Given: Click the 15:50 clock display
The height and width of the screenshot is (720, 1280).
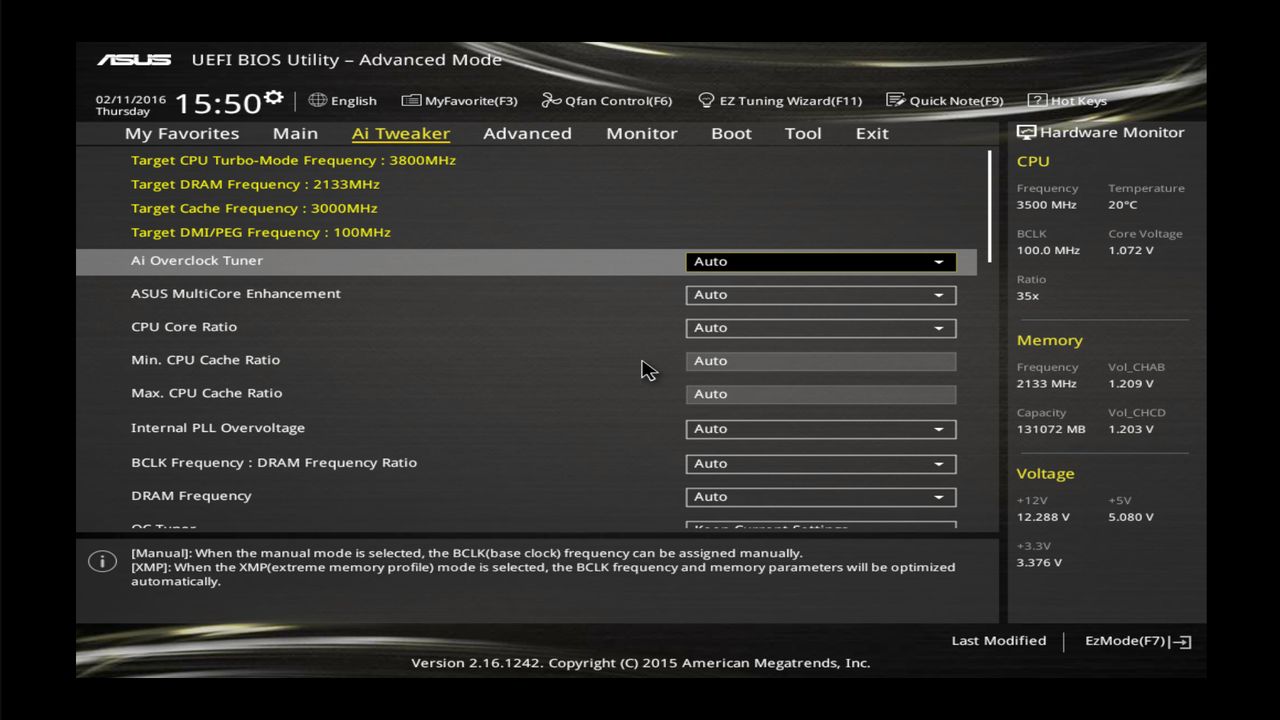Looking at the screenshot, I should [x=218, y=103].
